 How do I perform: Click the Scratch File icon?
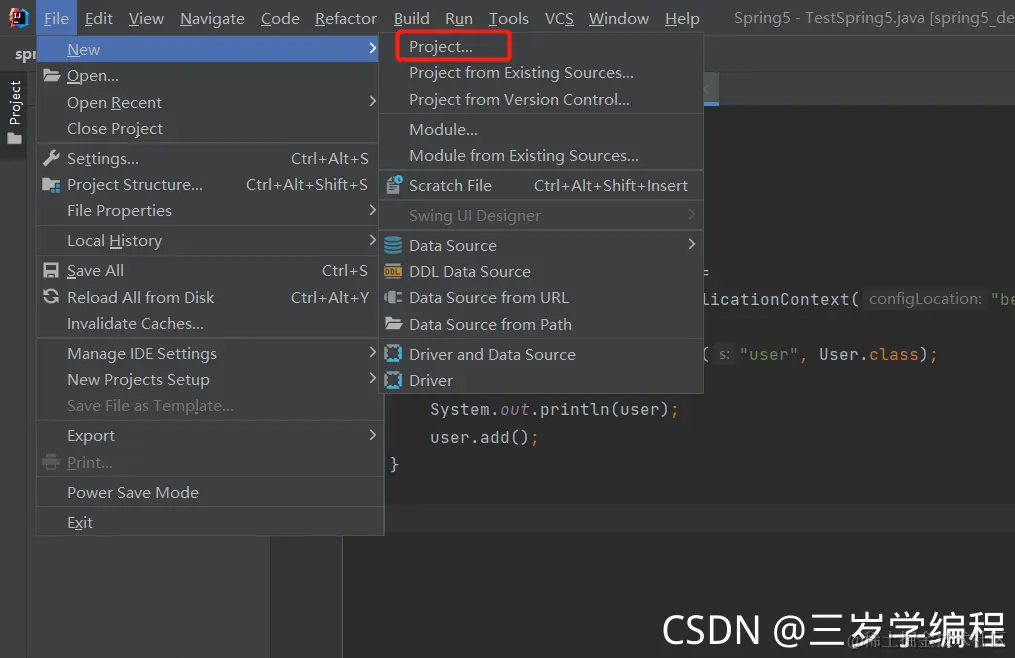point(394,185)
